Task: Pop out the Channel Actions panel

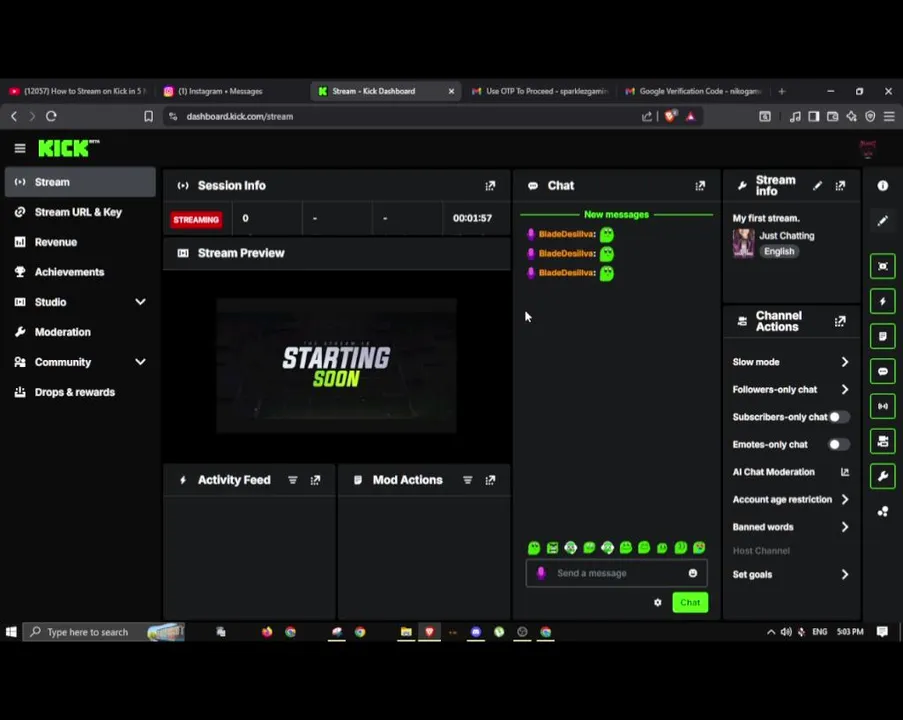Action: 840,321
